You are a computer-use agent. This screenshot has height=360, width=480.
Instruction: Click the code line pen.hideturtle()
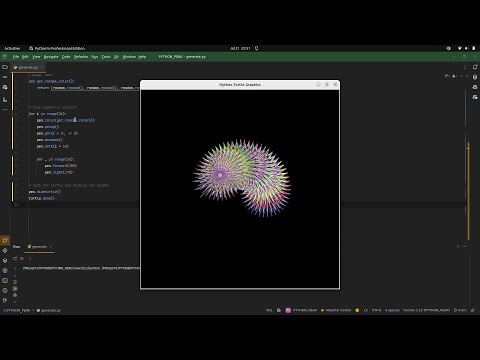click(x=45, y=192)
